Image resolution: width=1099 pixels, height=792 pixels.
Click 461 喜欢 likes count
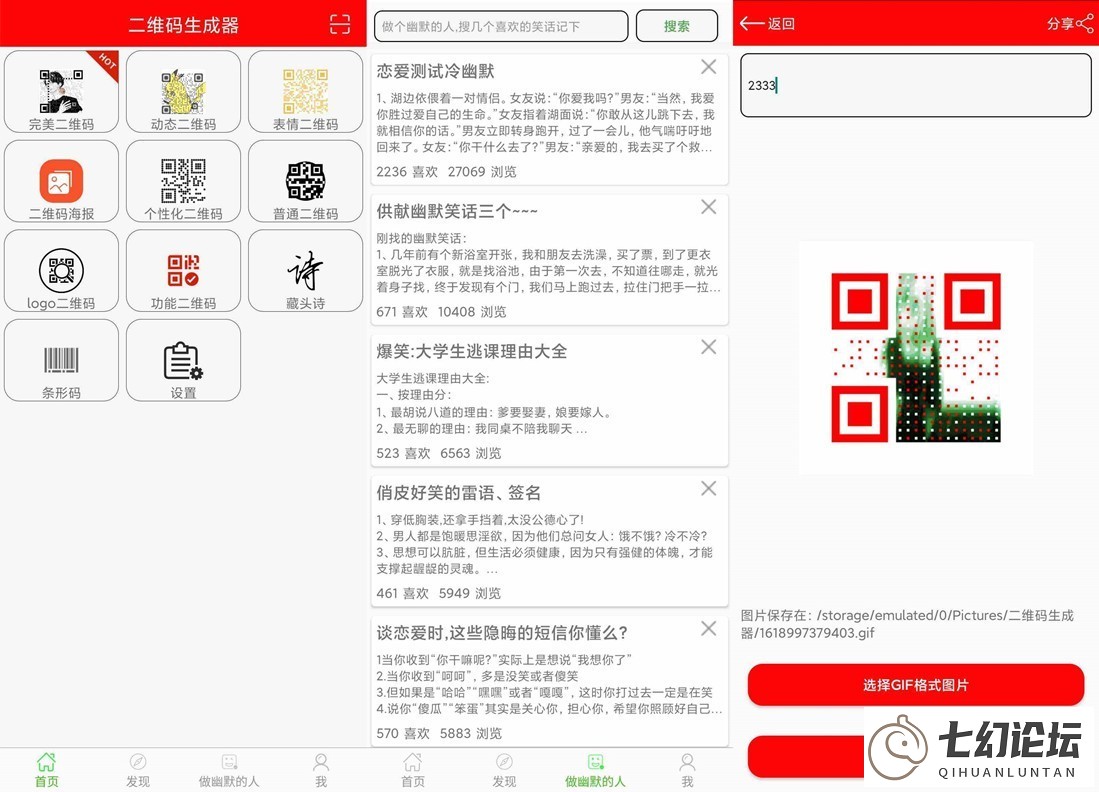[x=402, y=594]
